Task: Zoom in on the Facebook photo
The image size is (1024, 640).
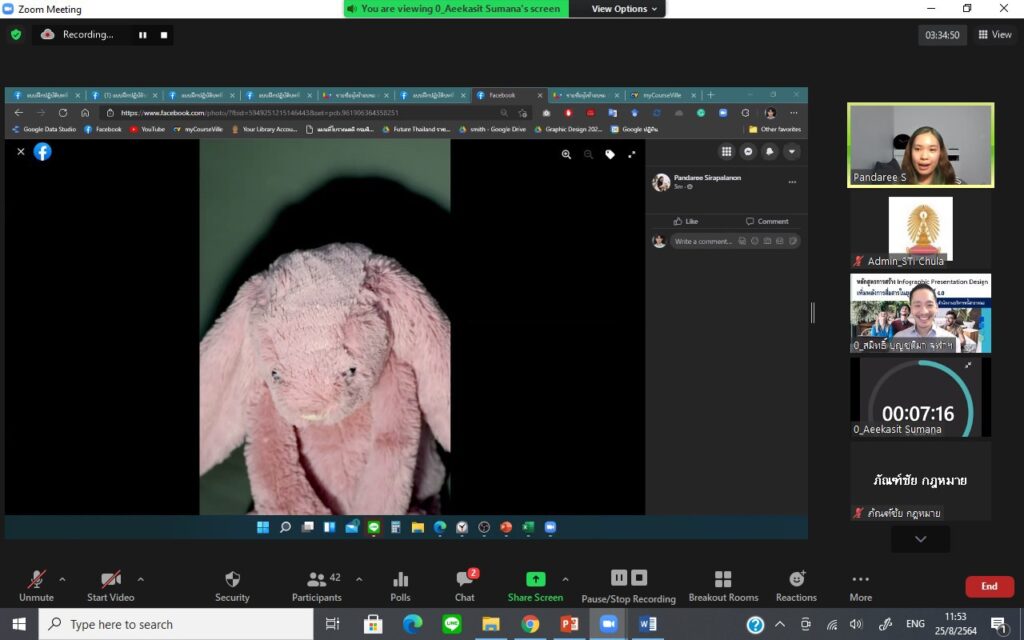Action: 566,154
